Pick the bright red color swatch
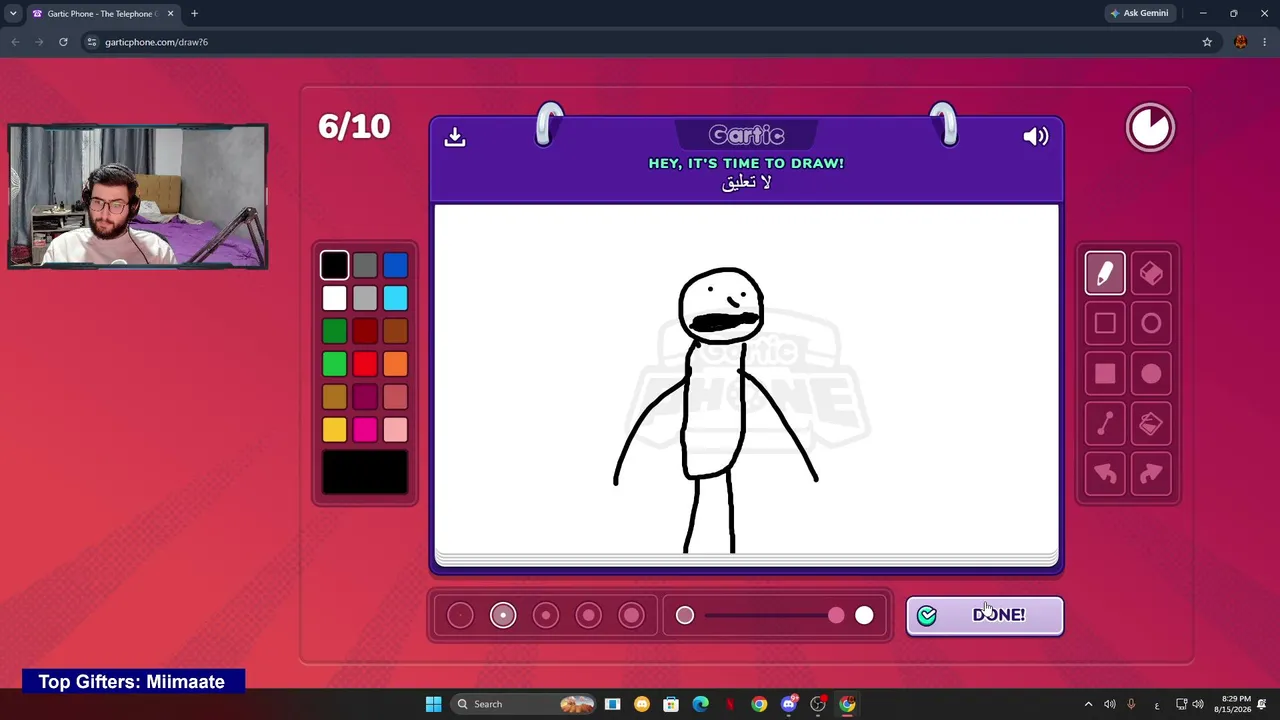The height and width of the screenshot is (720, 1280). [x=365, y=364]
